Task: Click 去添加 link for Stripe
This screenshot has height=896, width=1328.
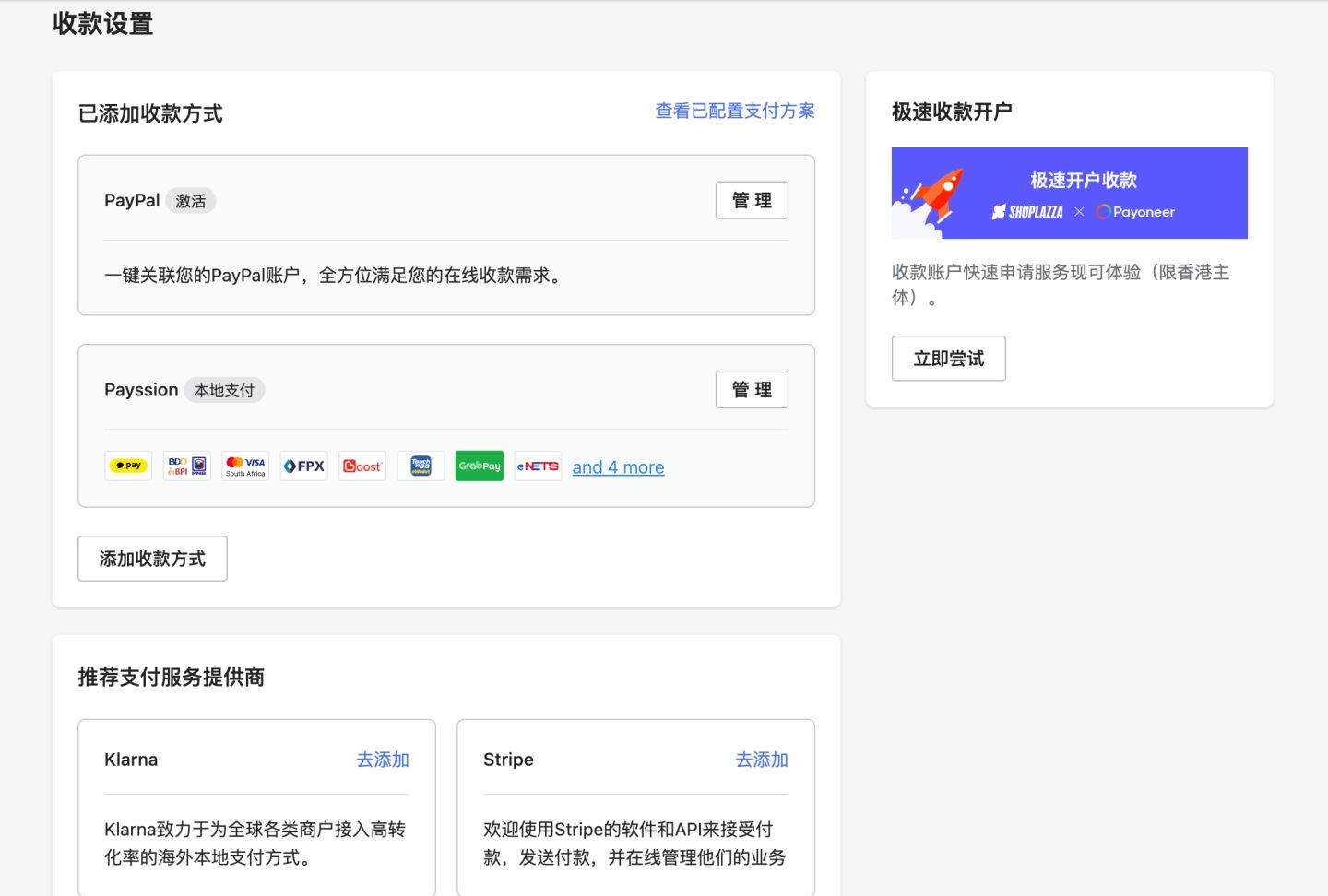Action: coord(762,760)
